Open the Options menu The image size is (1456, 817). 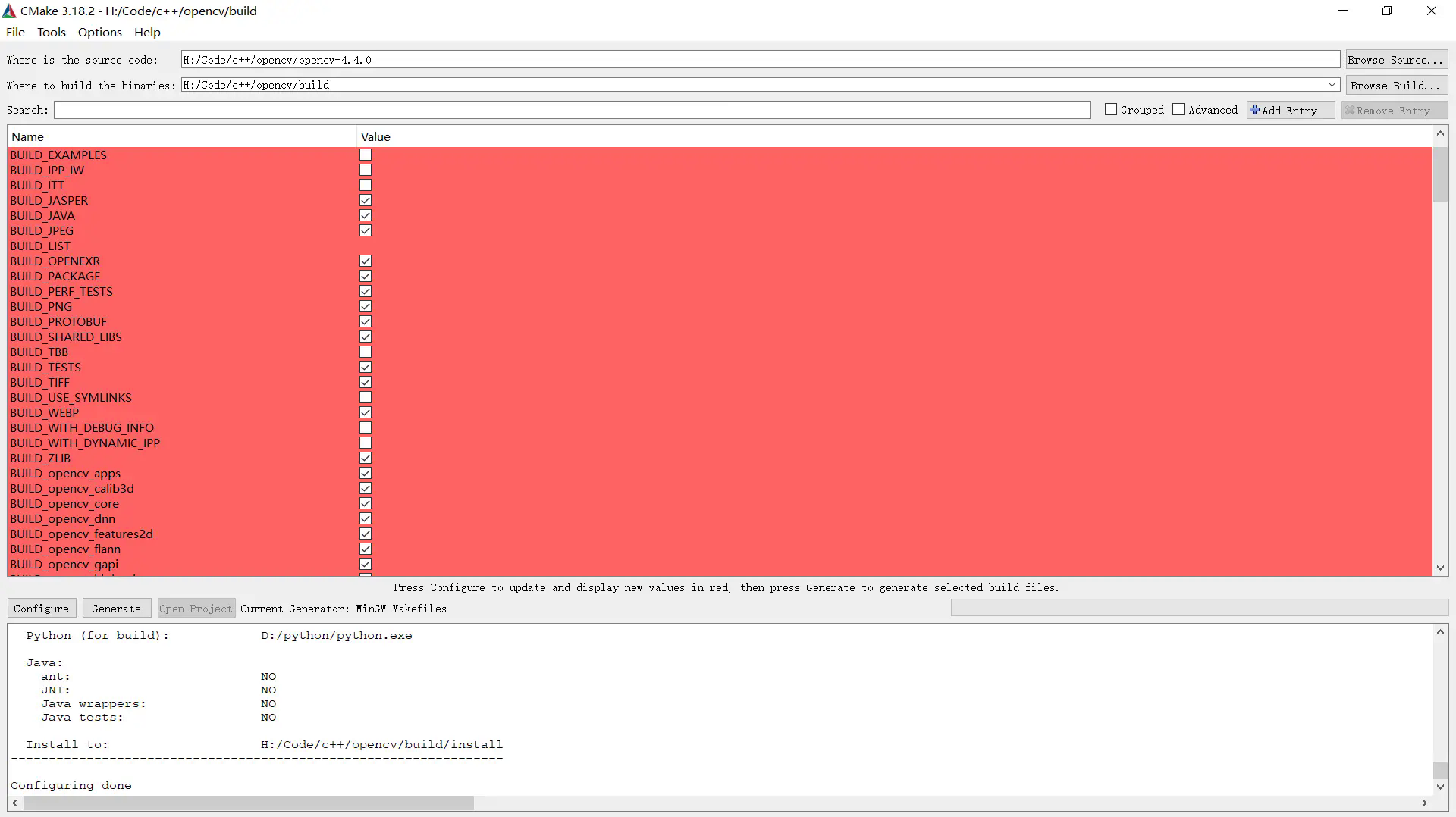[x=99, y=32]
